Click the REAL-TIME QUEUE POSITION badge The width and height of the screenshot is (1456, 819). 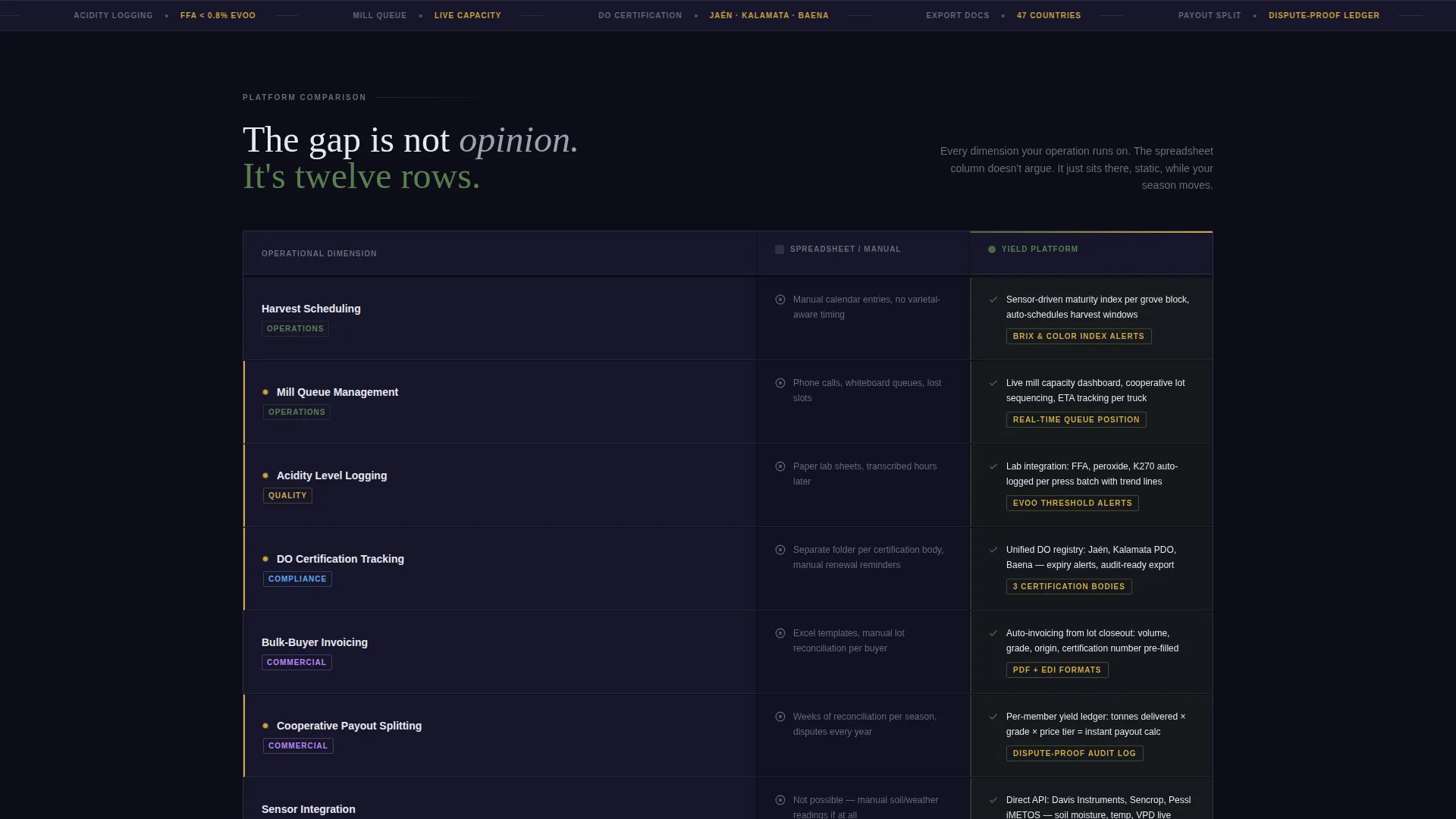pos(1076,419)
